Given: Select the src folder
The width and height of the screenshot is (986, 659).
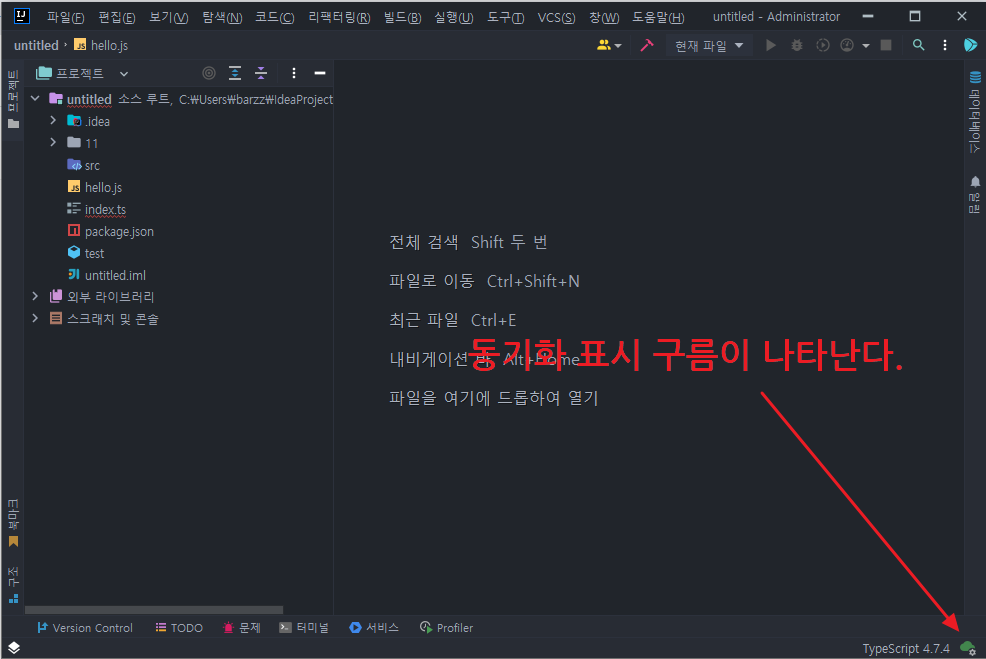Looking at the screenshot, I should click(84, 165).
